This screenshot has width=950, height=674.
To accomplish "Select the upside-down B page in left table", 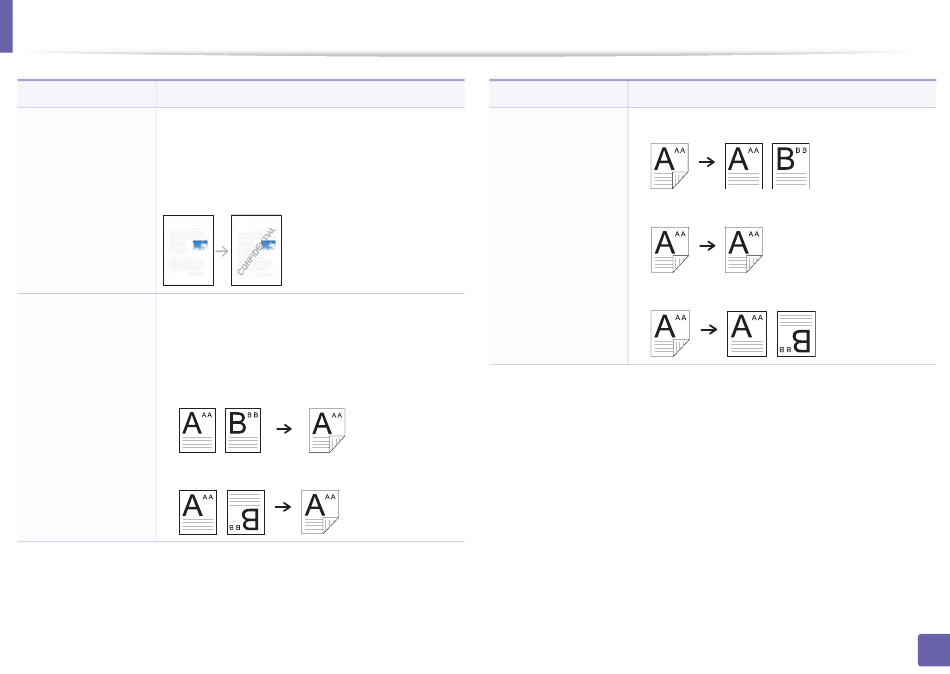I will 246,513.
